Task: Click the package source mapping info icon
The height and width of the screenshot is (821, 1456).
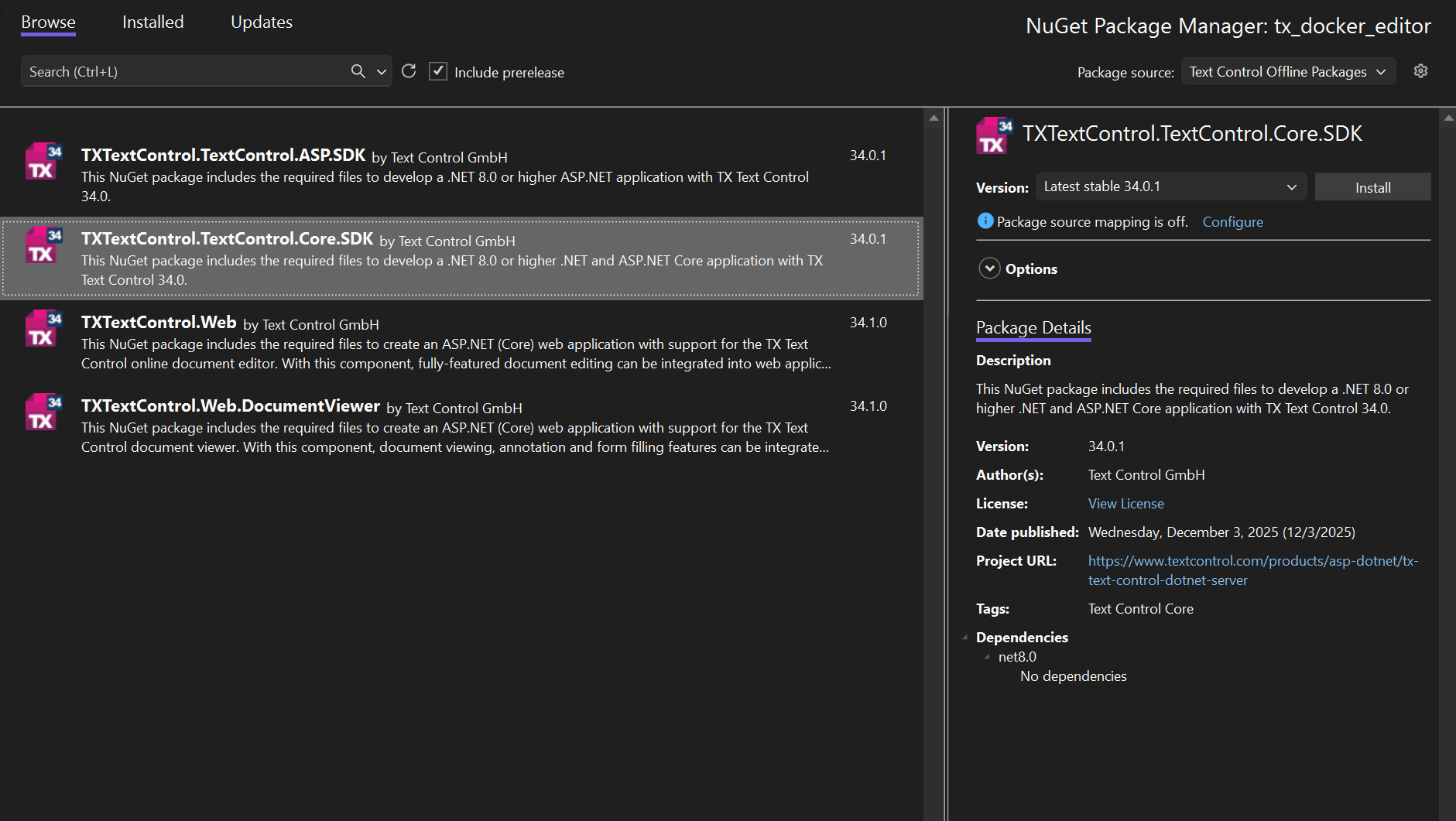Action: click(985, 221)
